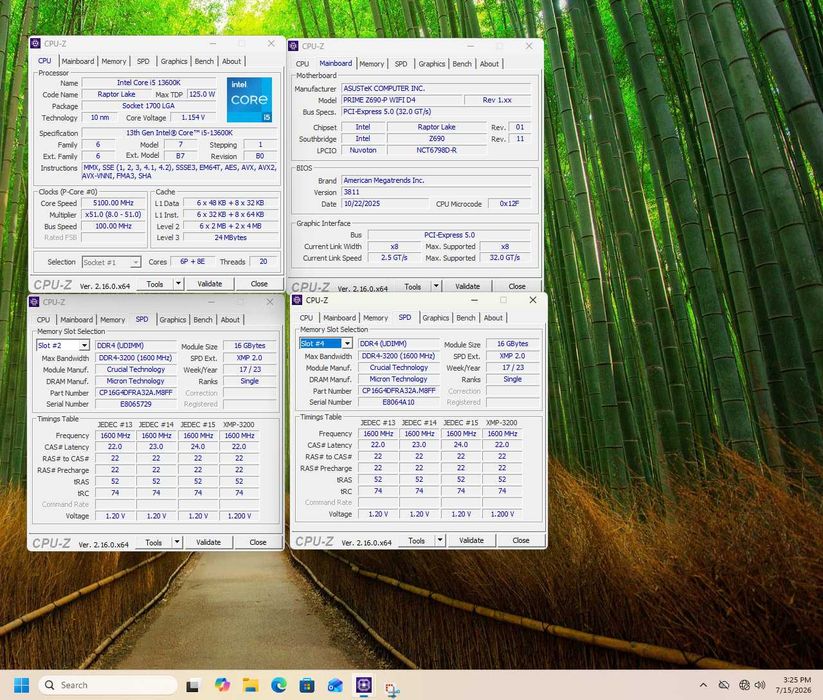The image size is (823, 700).
Task: Click the NCT6798D-R LPCIO value
Action: [x=436, y=150]
